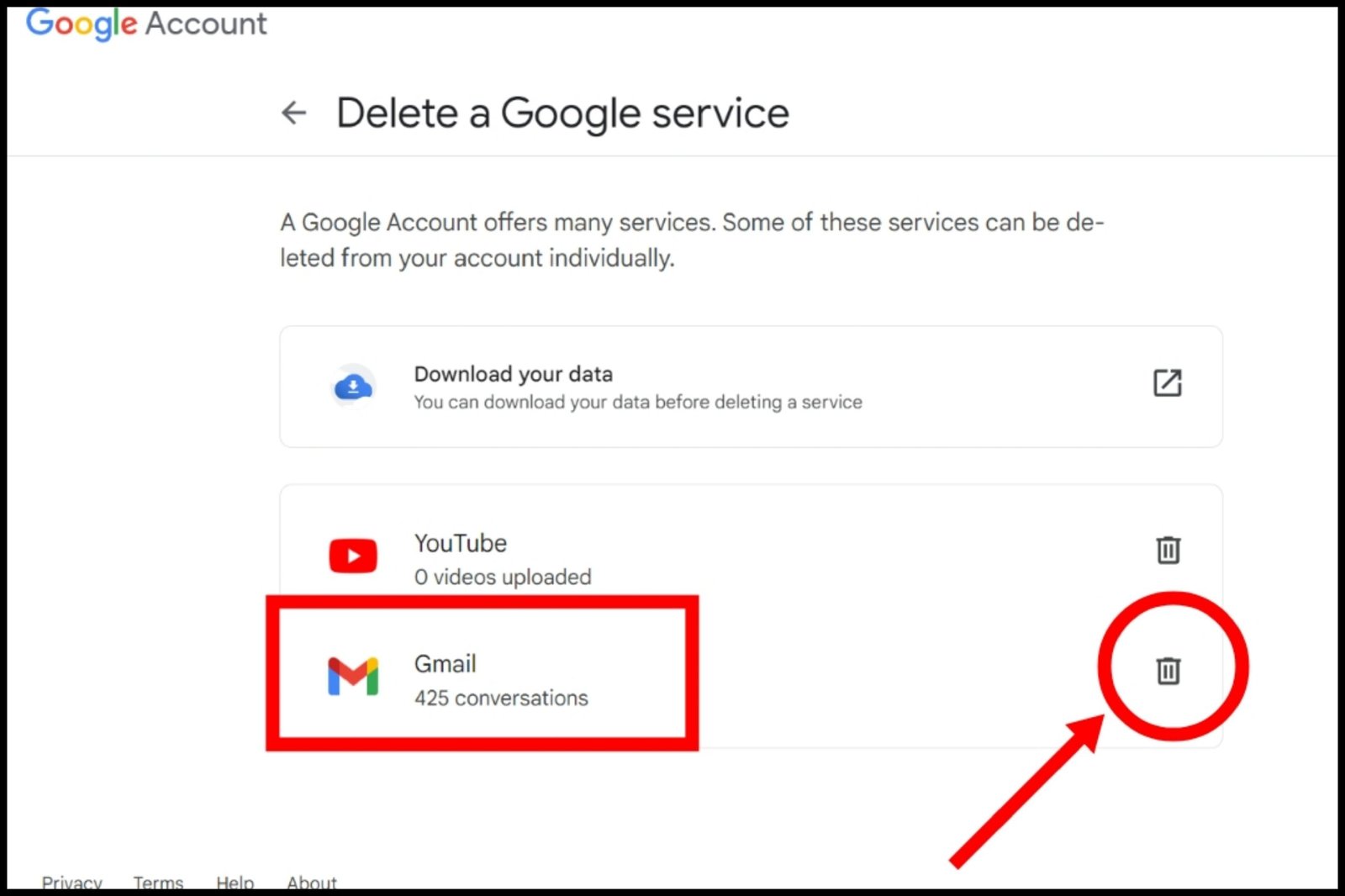The width and height of the screenshot is (1345, 896).
Task: Click the Account text in header
Action: 206,24
